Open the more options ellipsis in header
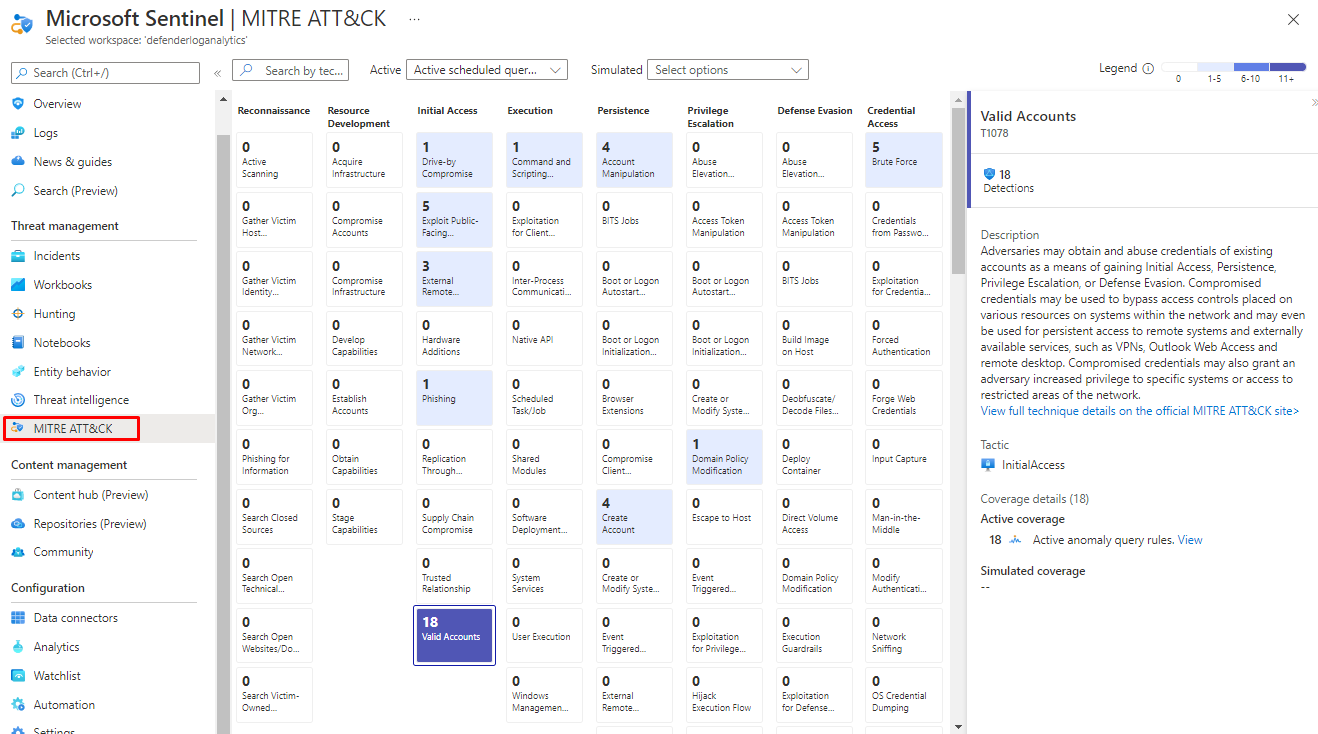The image size is (1318, 734). point(414,19)
